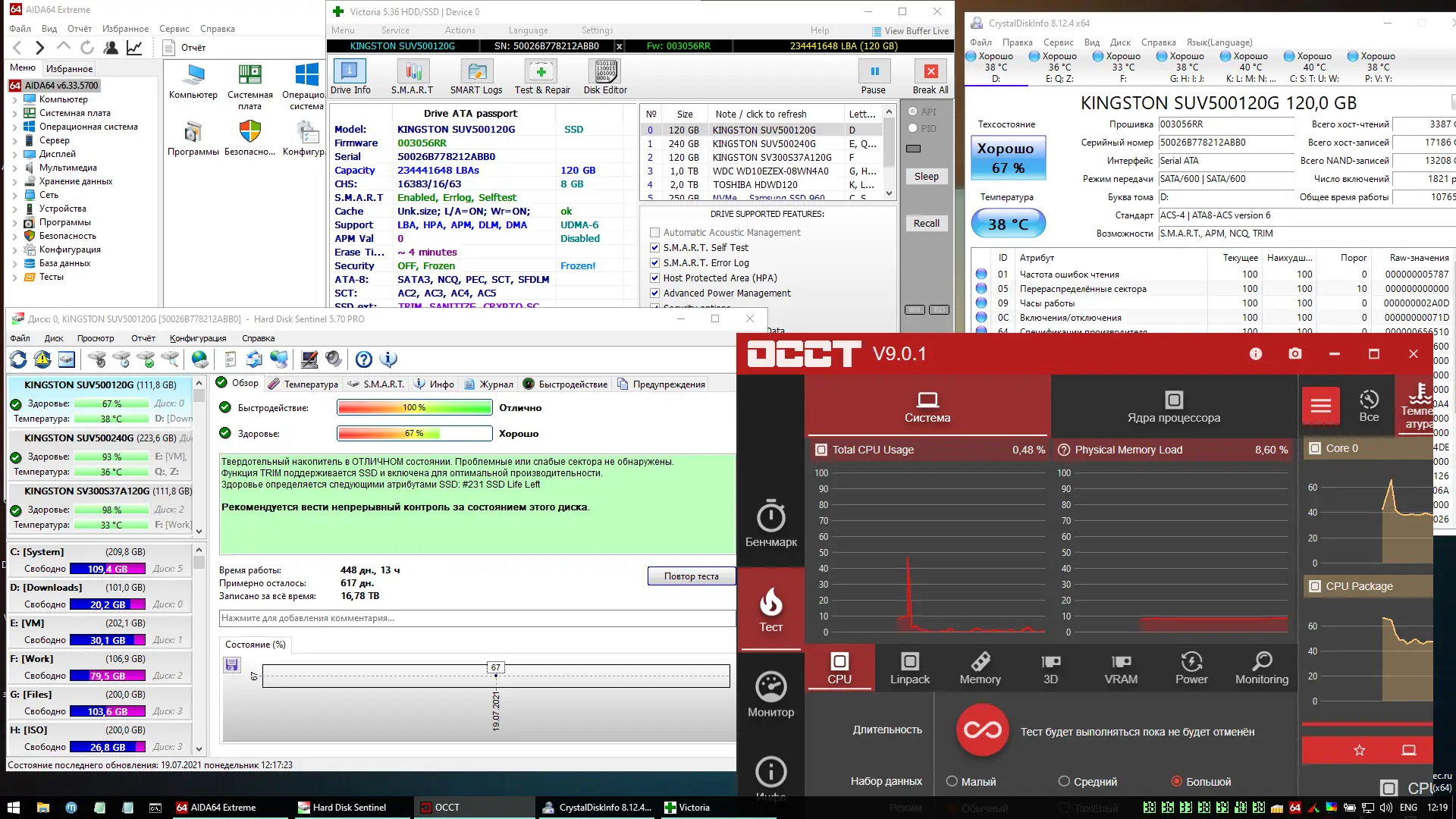Start the OCCT Linpack test icon
The image size is (1456, 819).
pyautogui.click(x=909, y=667)
